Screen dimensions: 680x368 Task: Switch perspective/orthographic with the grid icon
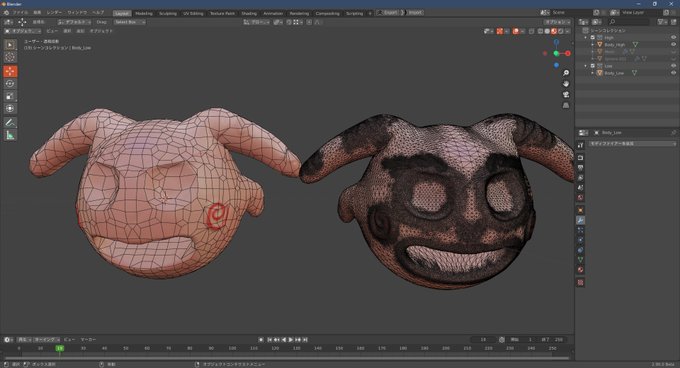(566, 105)
